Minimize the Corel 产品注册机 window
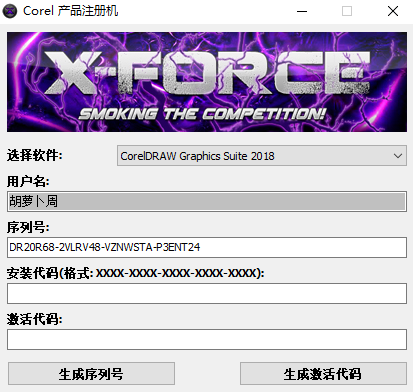 point(302,11)
